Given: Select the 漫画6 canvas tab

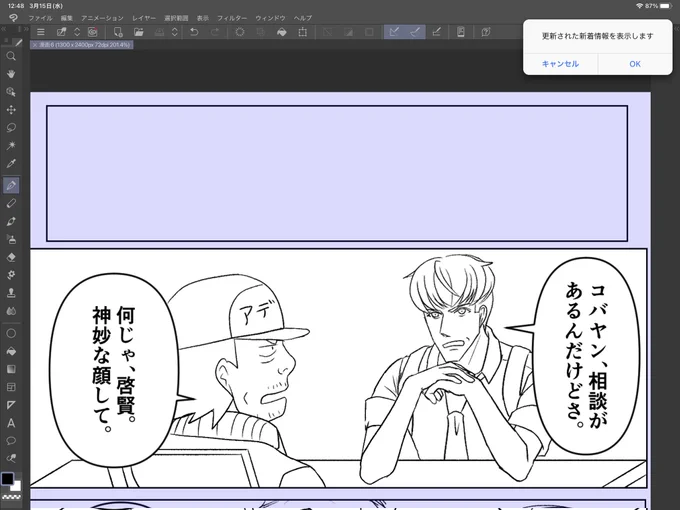Looking at the screenshot, I should (x=84, y=44).
